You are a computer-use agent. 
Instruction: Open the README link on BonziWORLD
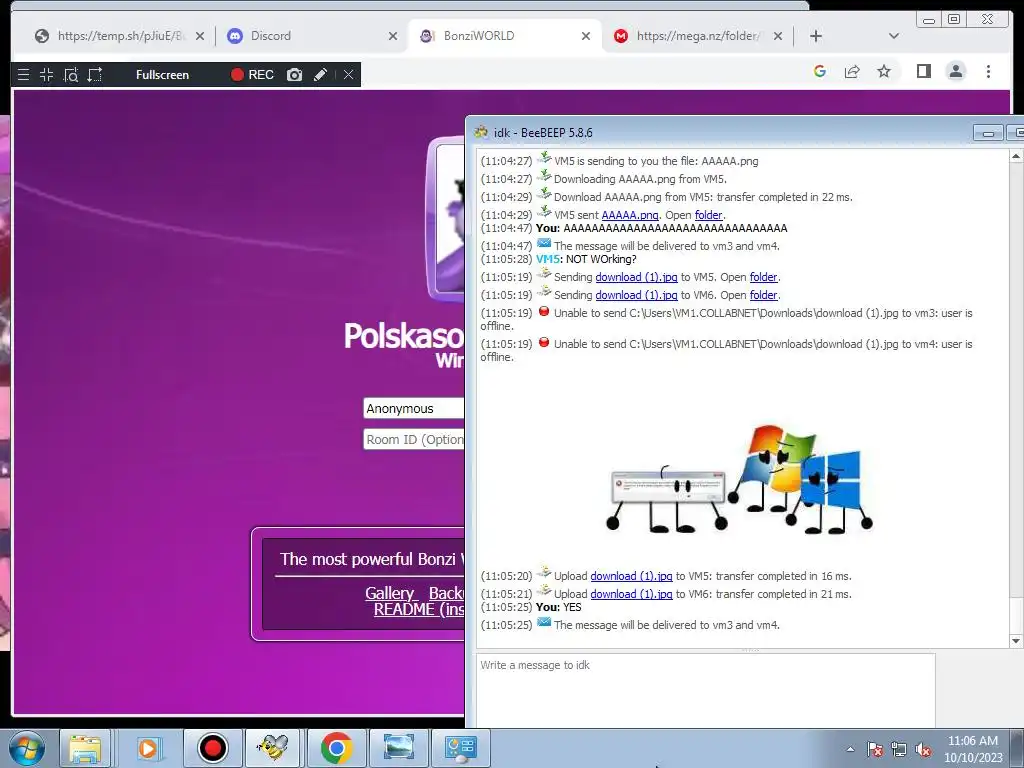click(419, 609)
